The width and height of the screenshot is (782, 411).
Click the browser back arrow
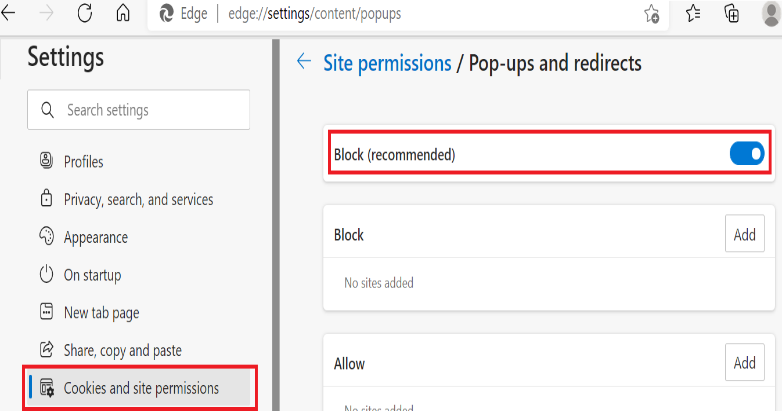[10, 15]
